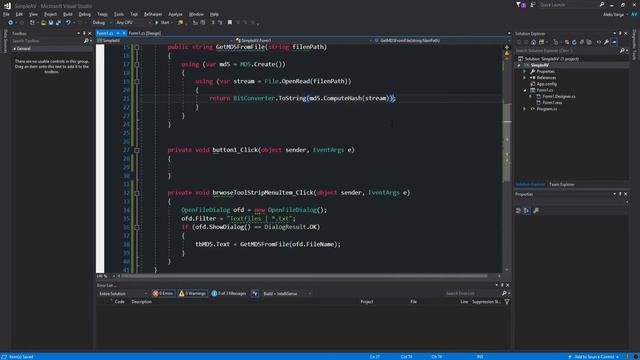
Task: Collapse the using md5 block outline
Action: tap(137, 64)
